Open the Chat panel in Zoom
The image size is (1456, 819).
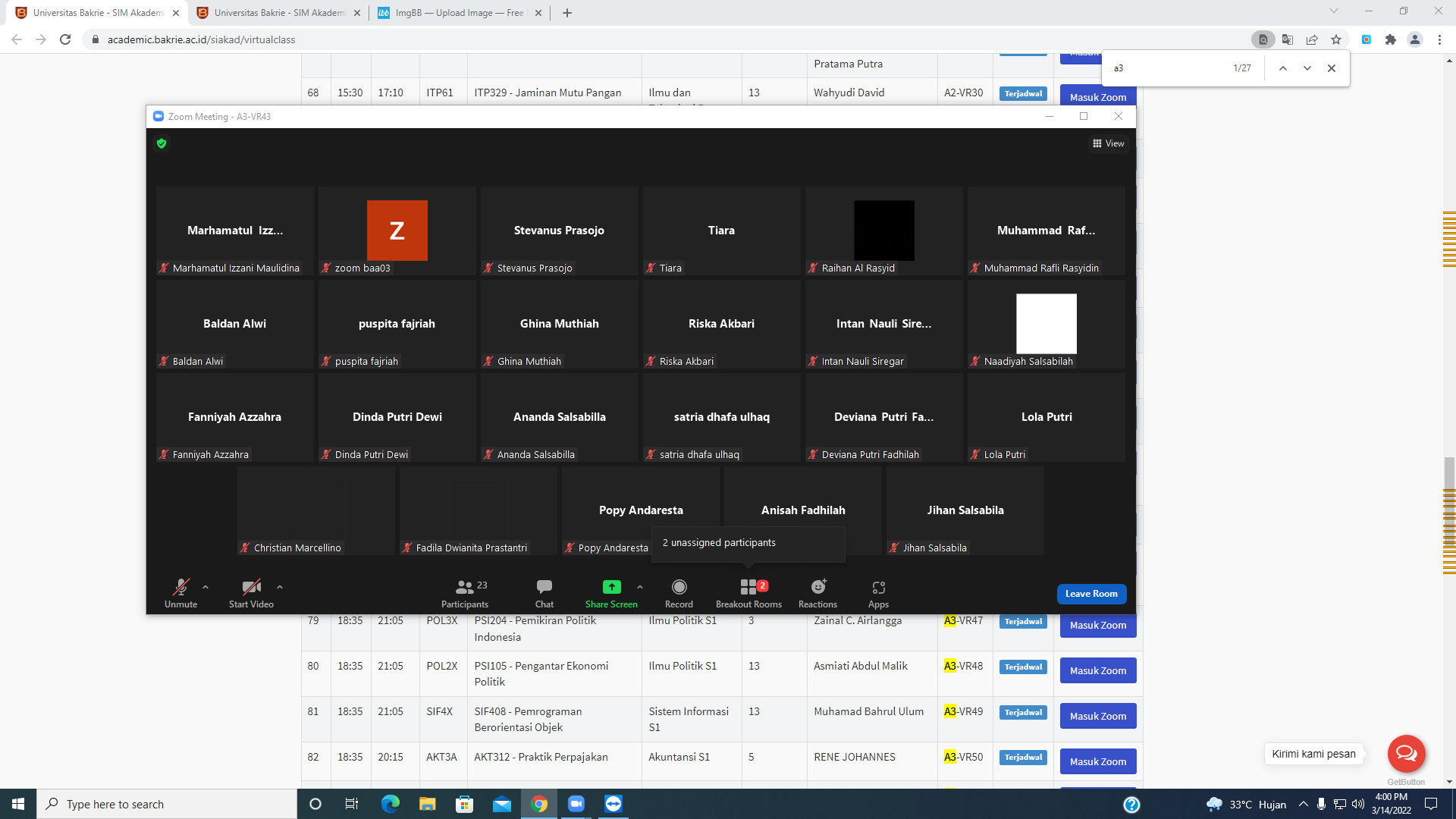(544, 594)
